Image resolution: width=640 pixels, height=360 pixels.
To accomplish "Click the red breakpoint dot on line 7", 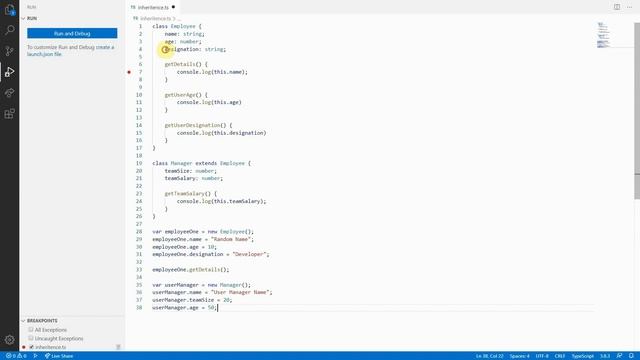I will pos(129,72).
